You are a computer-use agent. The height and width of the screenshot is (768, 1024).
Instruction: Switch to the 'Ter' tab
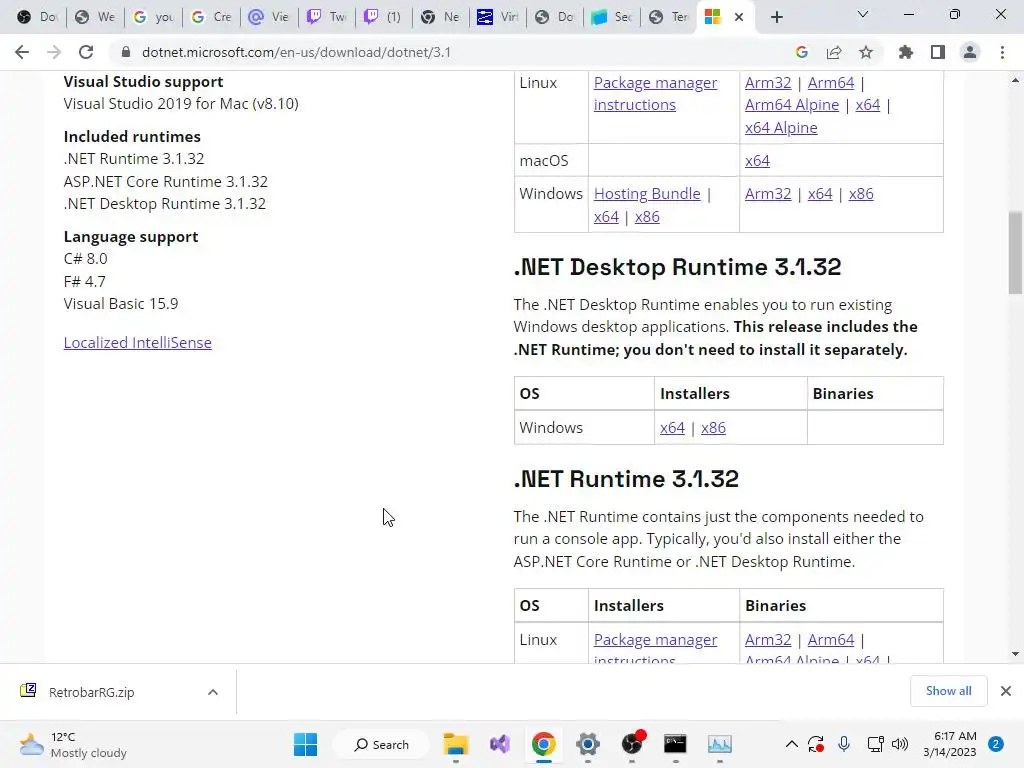(x=669, y=17)
